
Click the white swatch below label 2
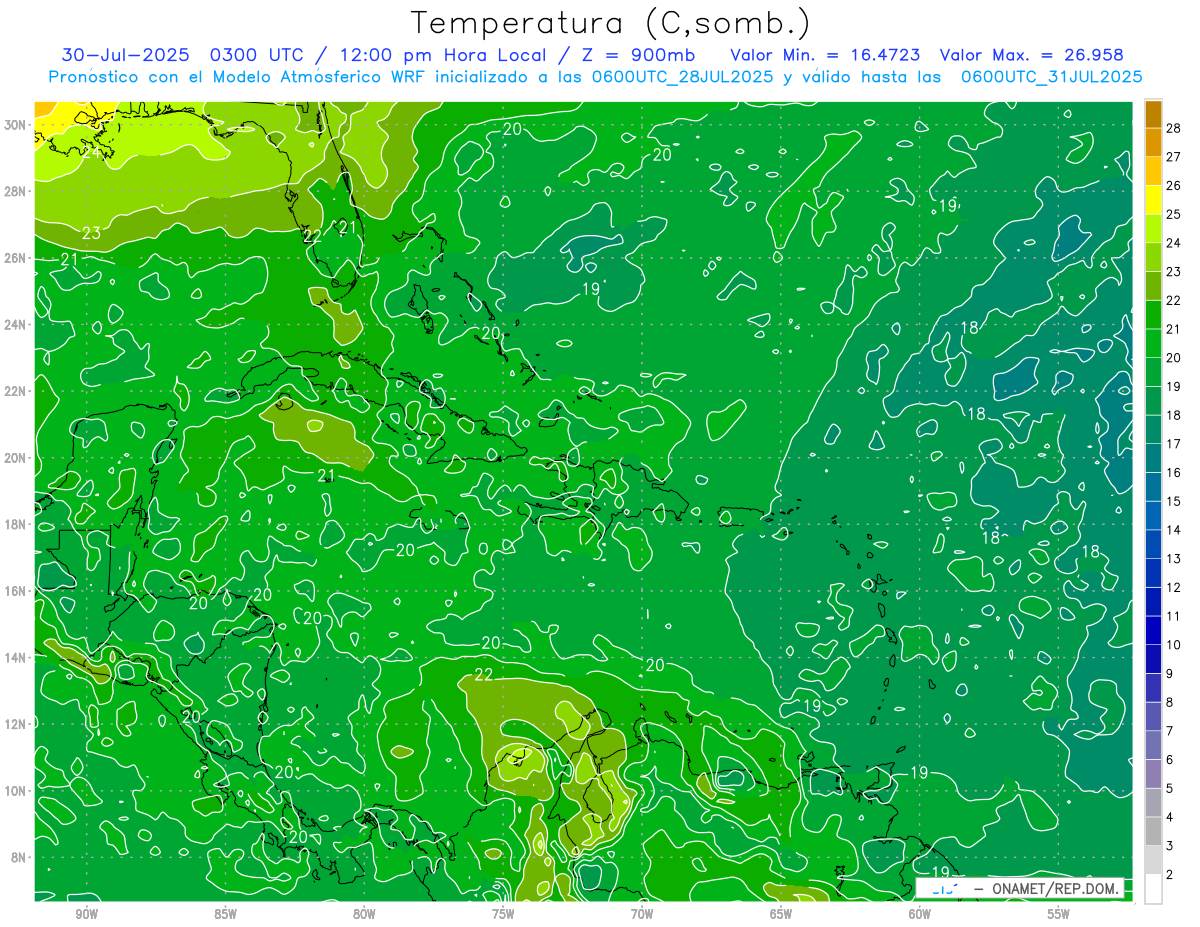(x=1153, y=889)
